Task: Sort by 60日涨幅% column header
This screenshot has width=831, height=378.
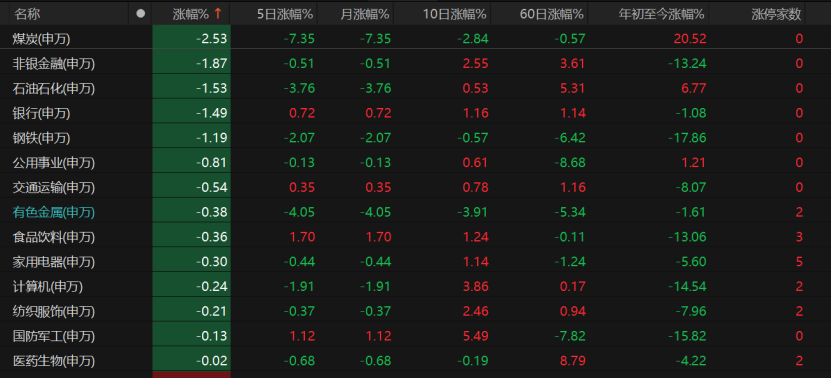Action: [x=552, y=14]
